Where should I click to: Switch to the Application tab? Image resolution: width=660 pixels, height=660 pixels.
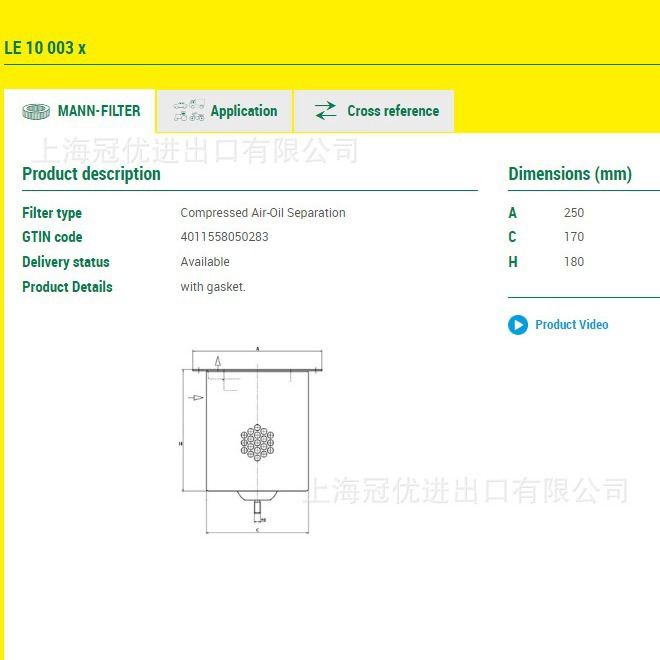(224, 111)
